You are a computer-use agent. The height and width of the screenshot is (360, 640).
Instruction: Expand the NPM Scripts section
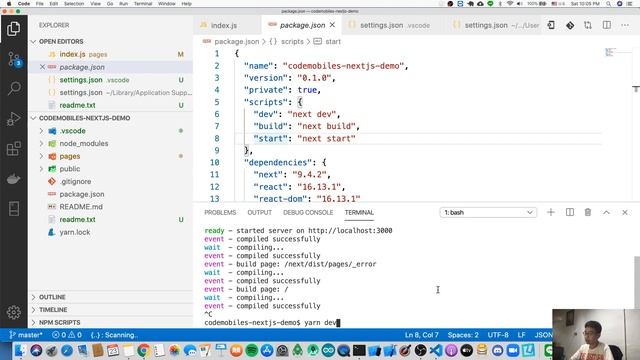pyautogui.click(x=34, y=322)
